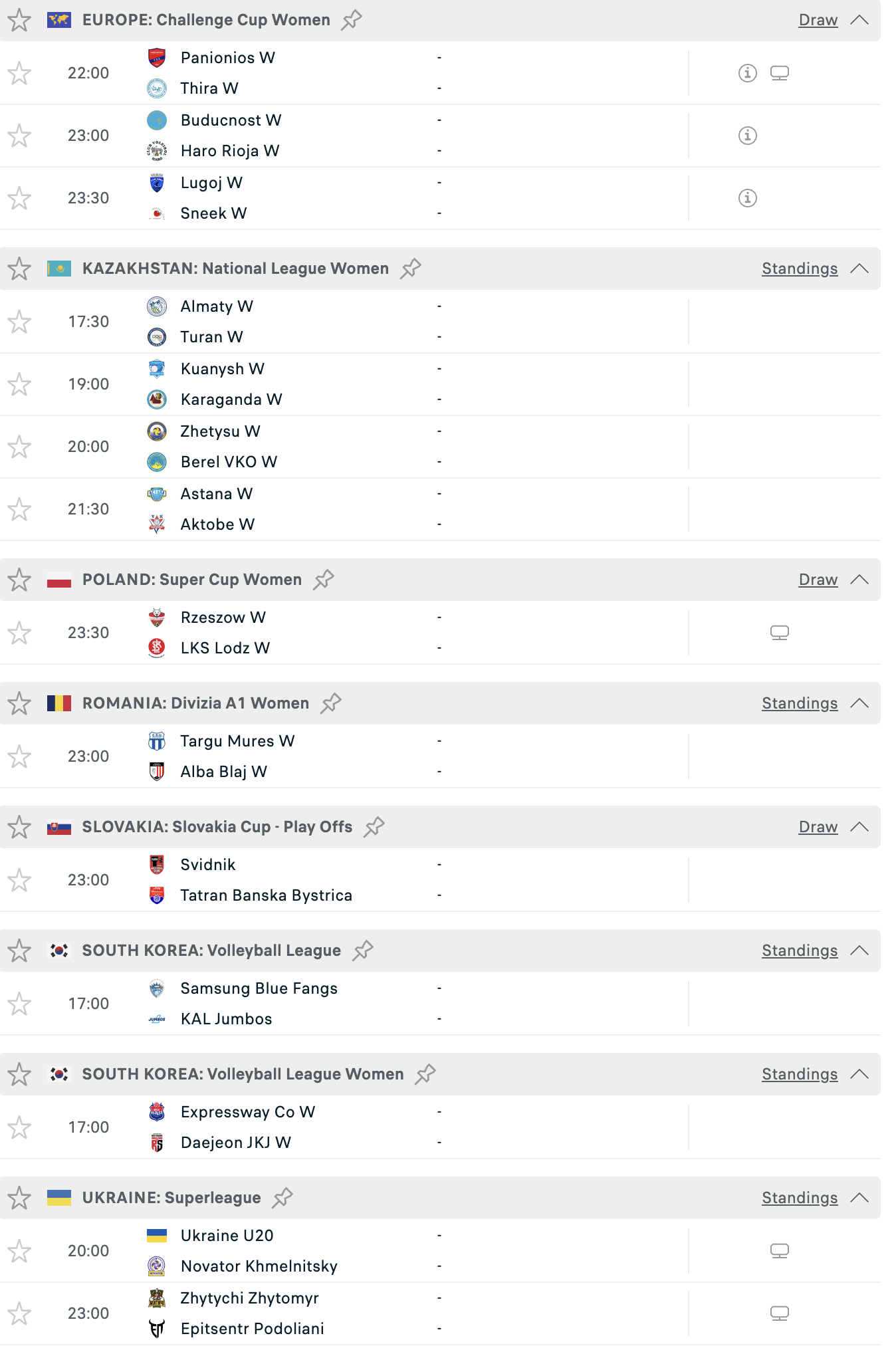Screen dimensions: 896x1360
Task: Pin the UKRAINE Superleague competition
Action: (x=282, y=1198)
